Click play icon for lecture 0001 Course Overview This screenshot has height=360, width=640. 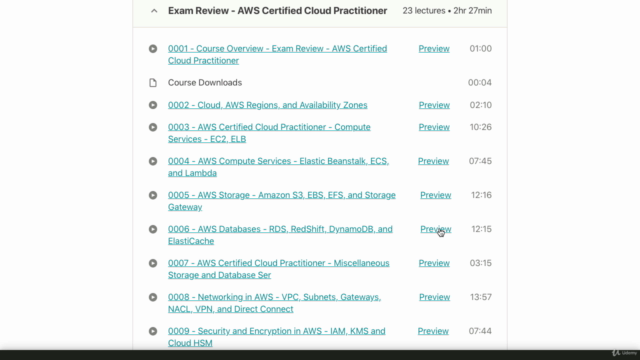[x=153, y=49]
